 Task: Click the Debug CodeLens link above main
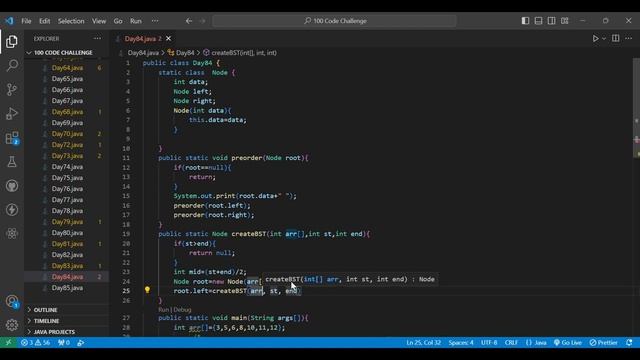[182, 310]
